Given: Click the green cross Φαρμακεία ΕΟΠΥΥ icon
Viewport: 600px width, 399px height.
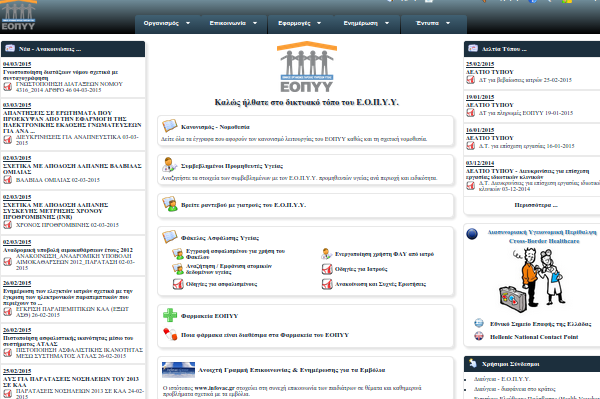Looking at the screenshot, I should coord(170,315).
